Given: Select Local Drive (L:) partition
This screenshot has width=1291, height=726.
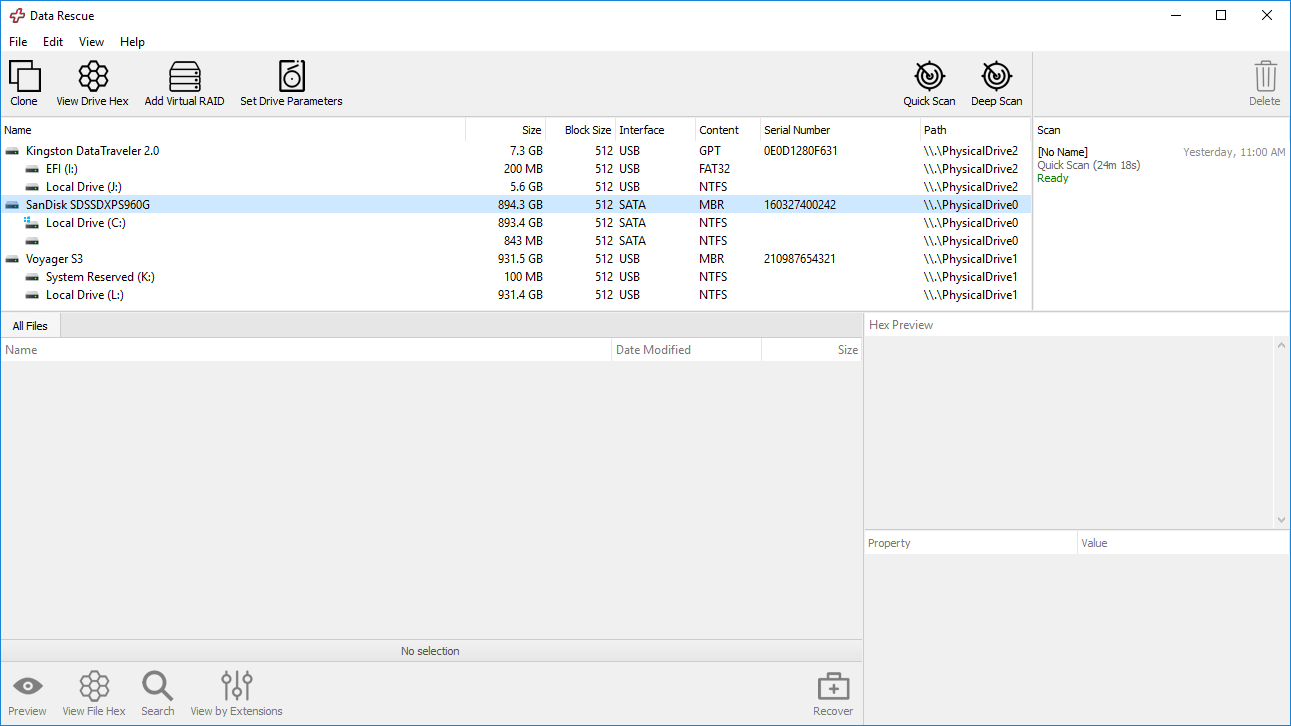Looking at the screenshot, I should point(515,295).
